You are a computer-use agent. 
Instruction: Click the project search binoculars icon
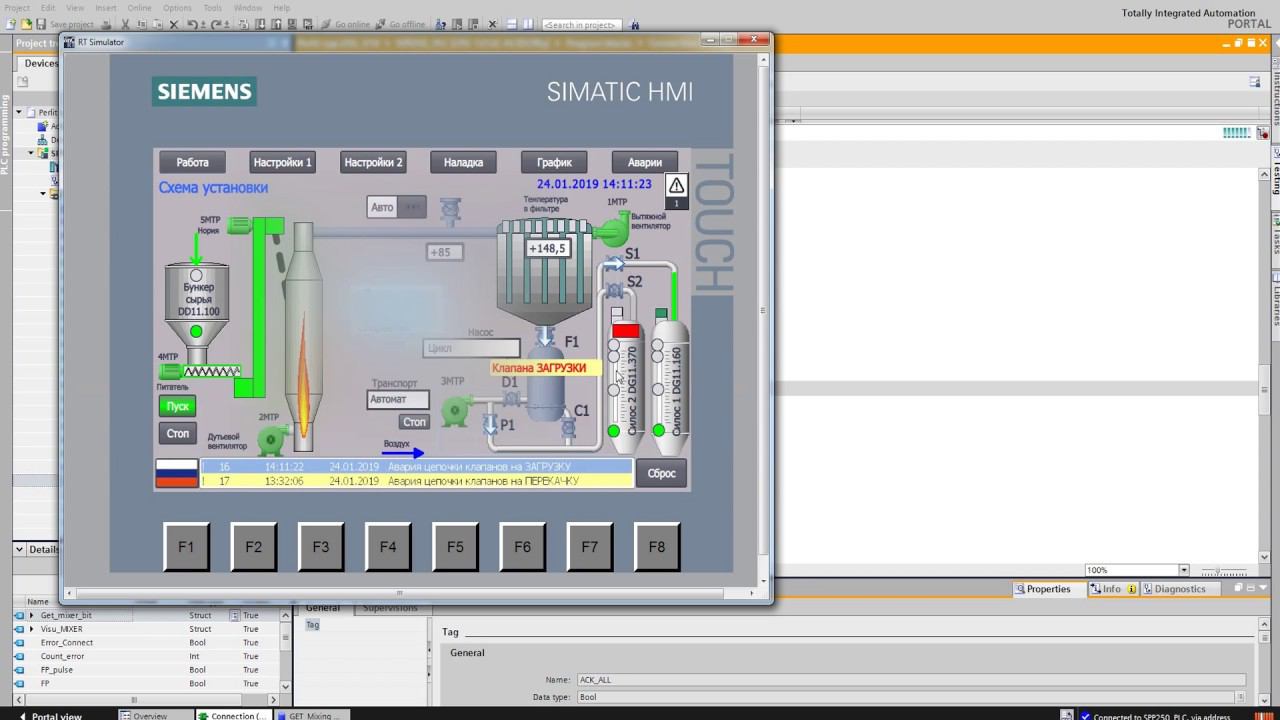[x=635, y=24]
